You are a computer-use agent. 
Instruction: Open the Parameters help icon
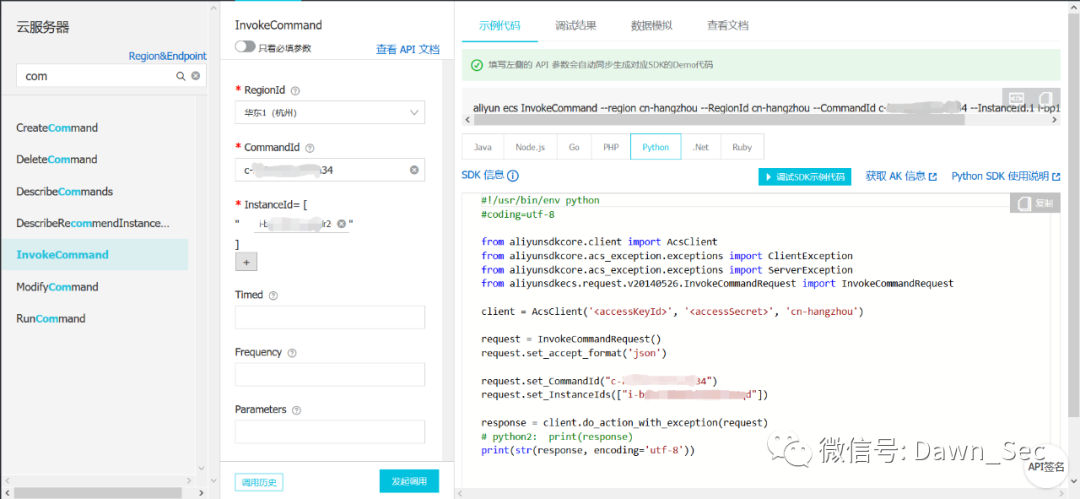(x=297, y=410)
